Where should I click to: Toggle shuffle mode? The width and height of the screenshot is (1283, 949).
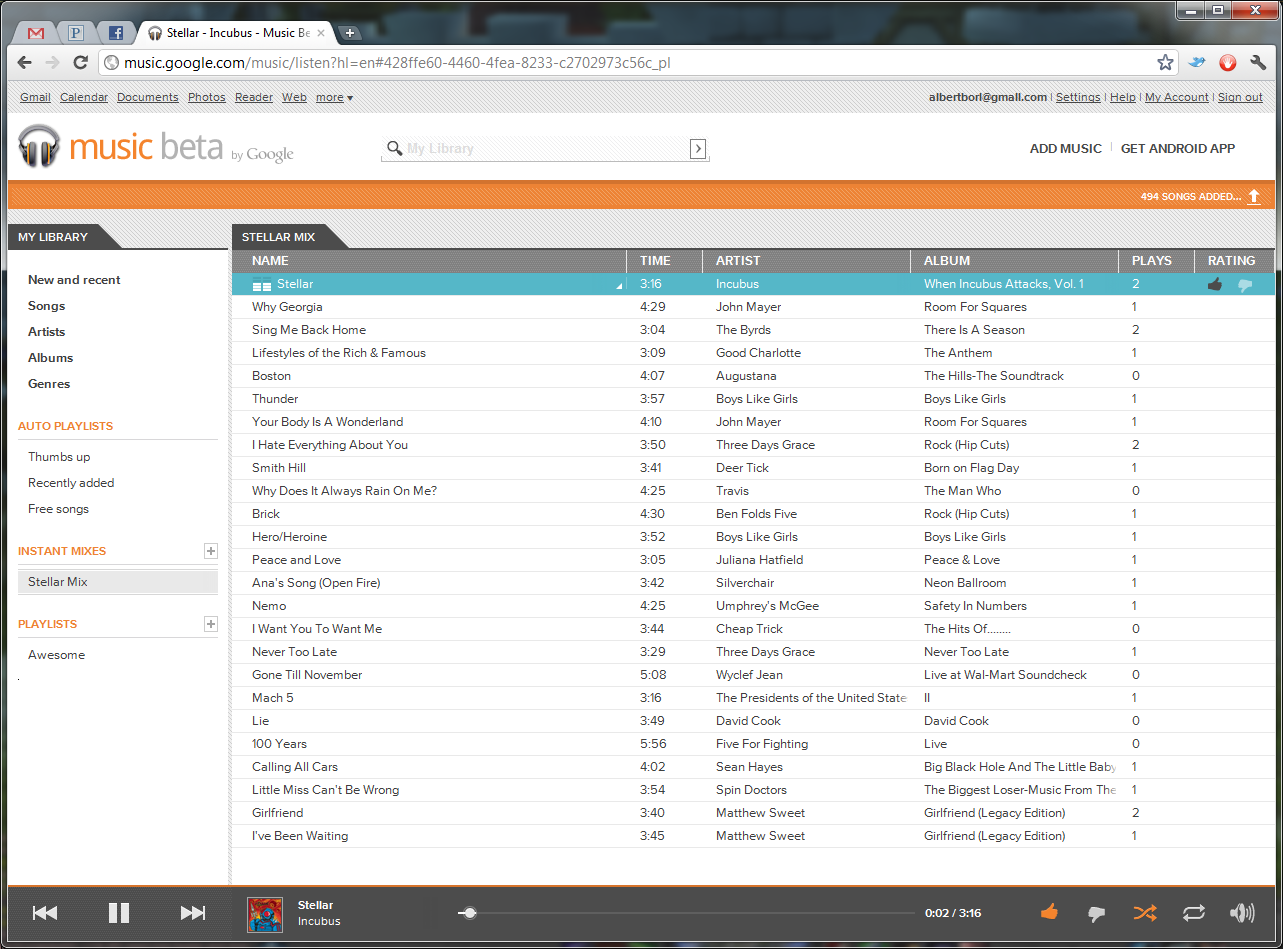pyautogui.click(x=1145, y=913)
